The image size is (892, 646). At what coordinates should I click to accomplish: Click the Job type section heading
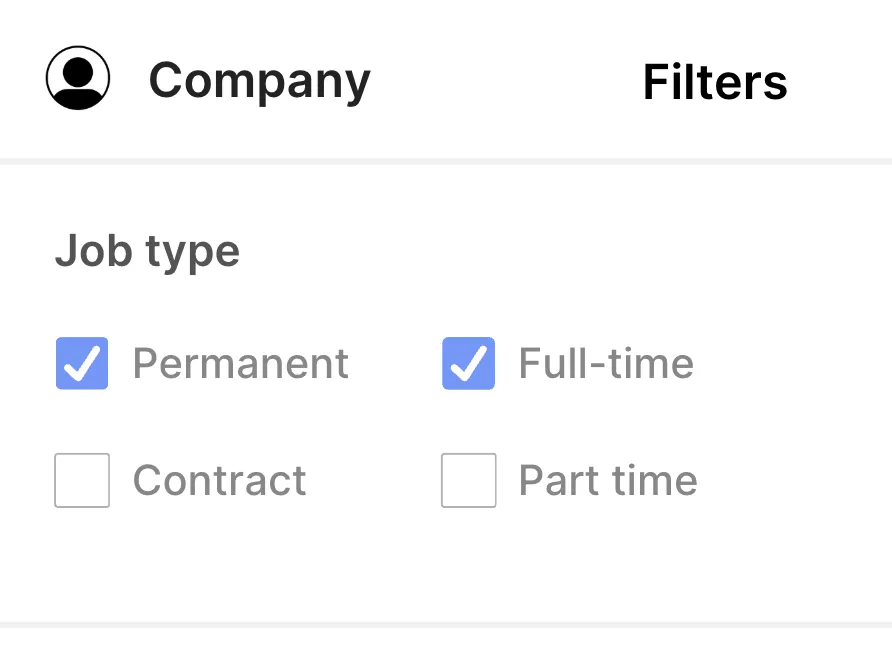pyautogui.click(x=147, y=250)
